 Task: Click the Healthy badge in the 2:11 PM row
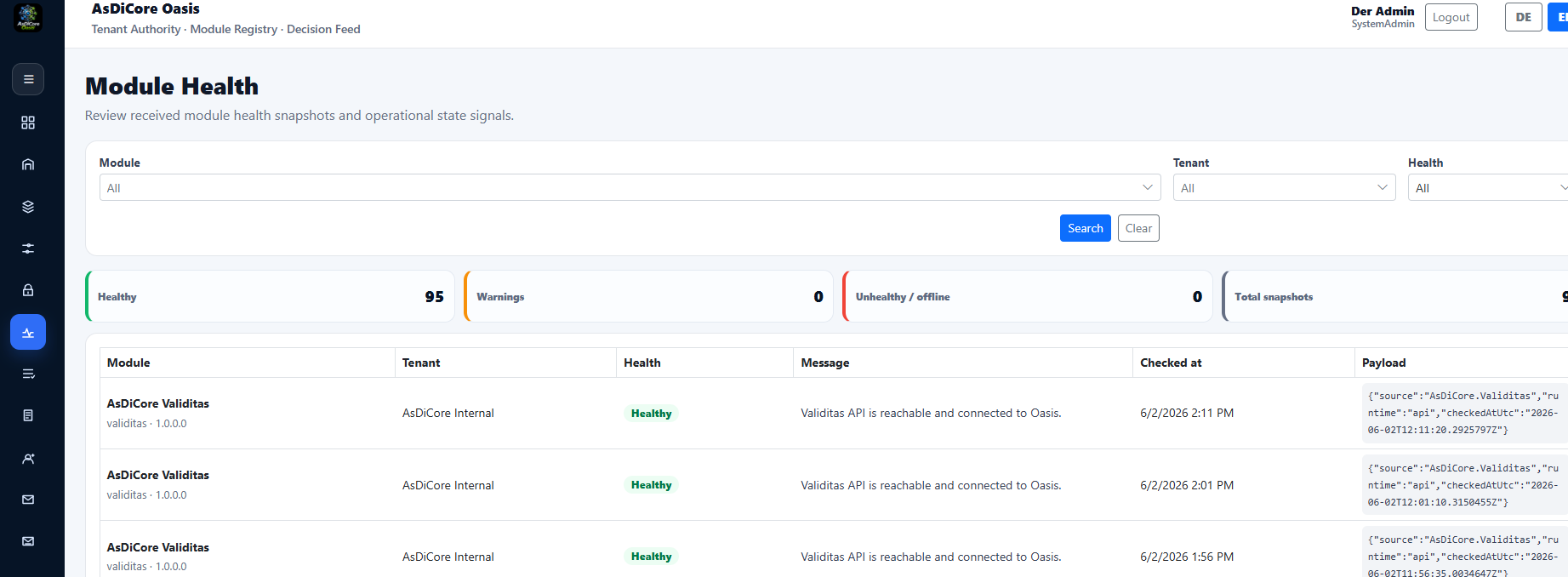651,414
